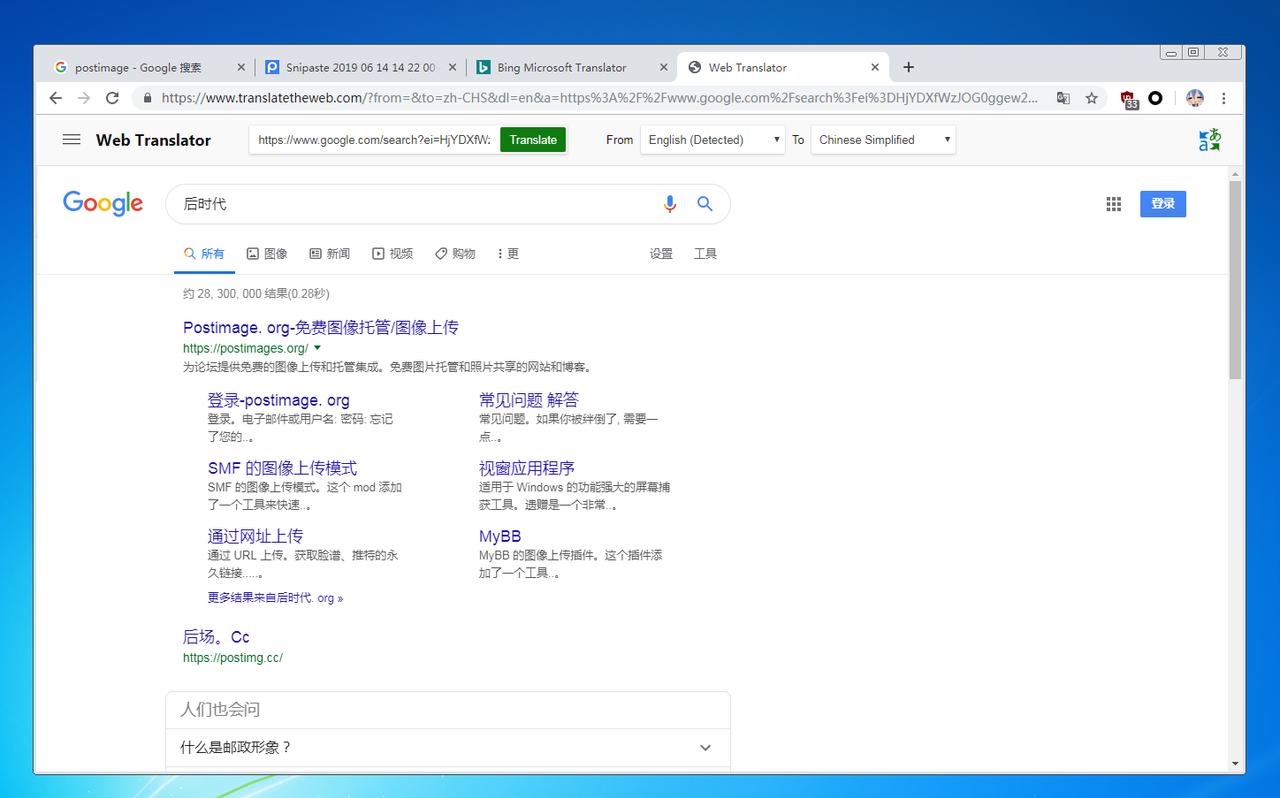Screen dimensions: 1280x798
Task: Click the 约 28,300,000 结果 count text
Action: pyautogui.click(x=256, y=294)
